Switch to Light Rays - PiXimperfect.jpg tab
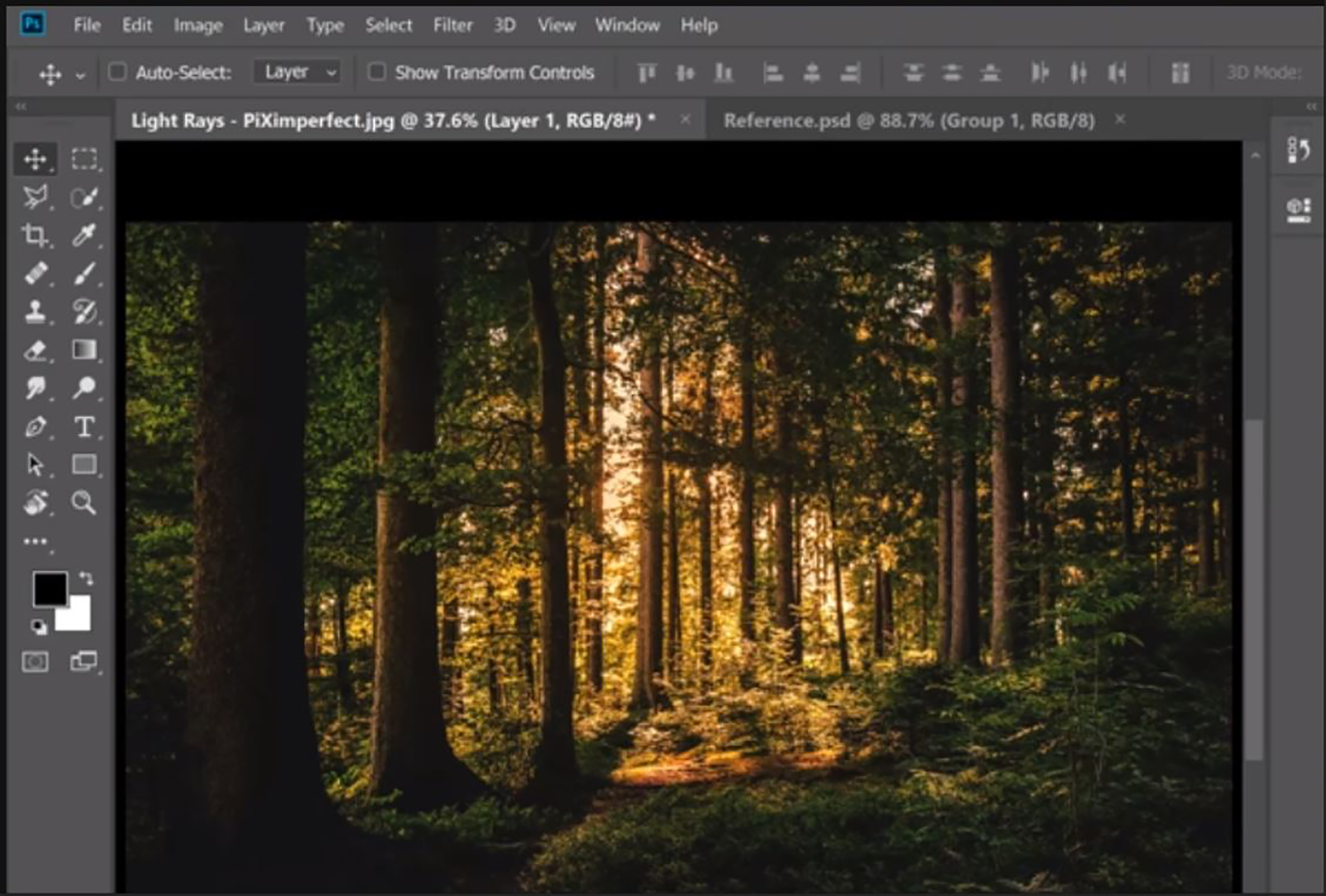The image size is (1326, 896). point(393,120)
